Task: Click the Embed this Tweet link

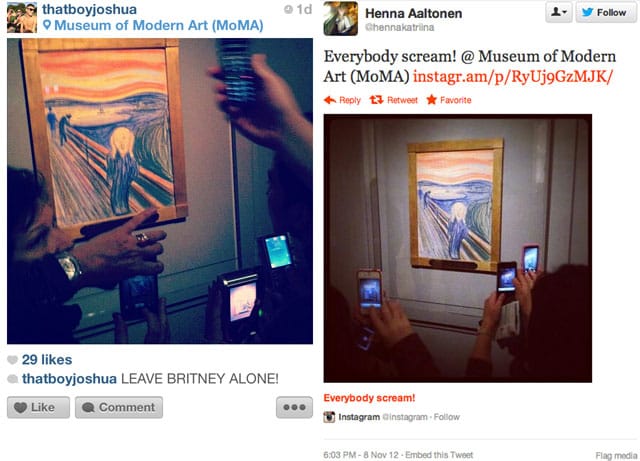Action: (439, 455)
